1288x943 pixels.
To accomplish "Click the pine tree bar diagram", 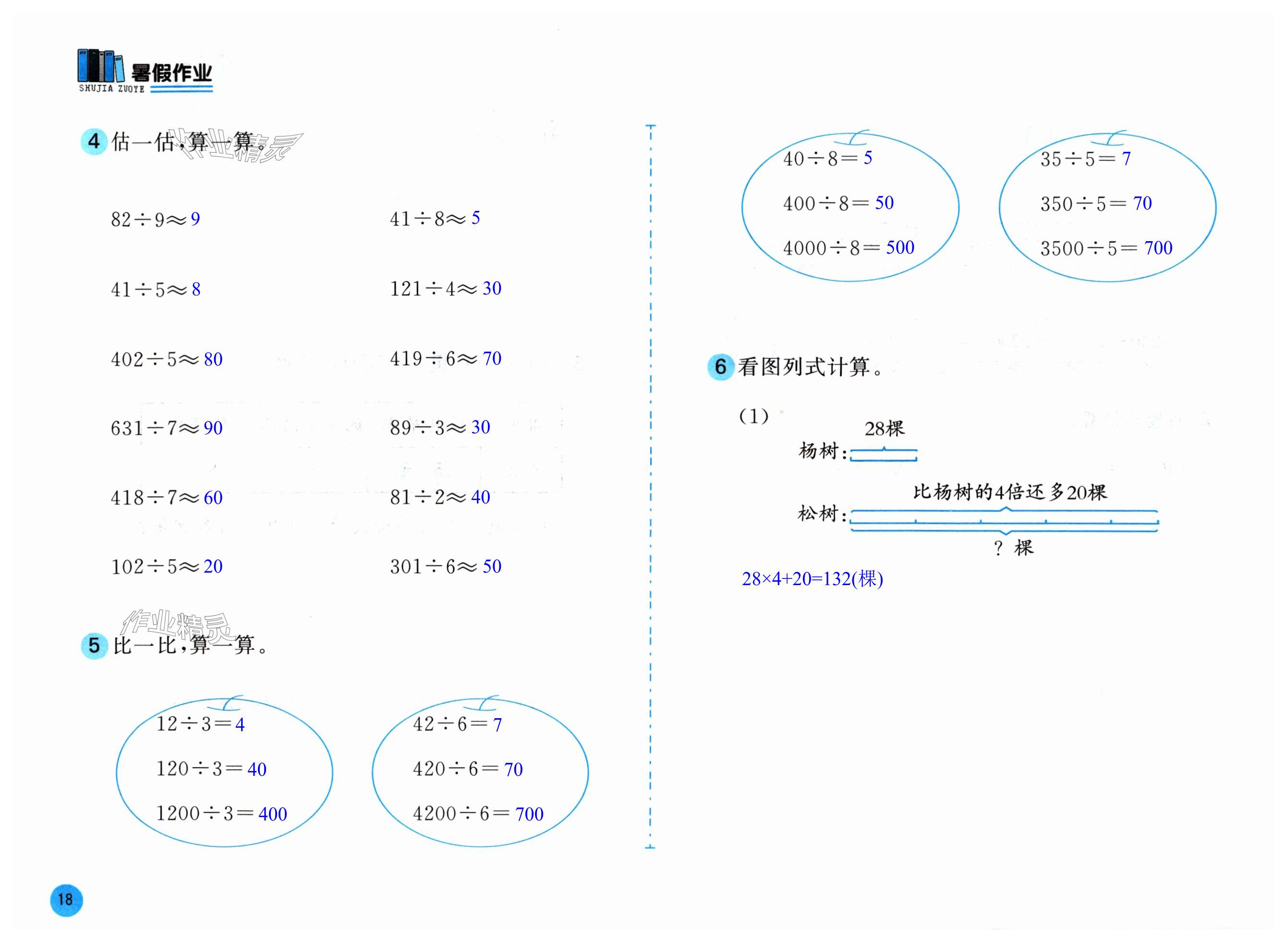I will (x=1004, y=521).
